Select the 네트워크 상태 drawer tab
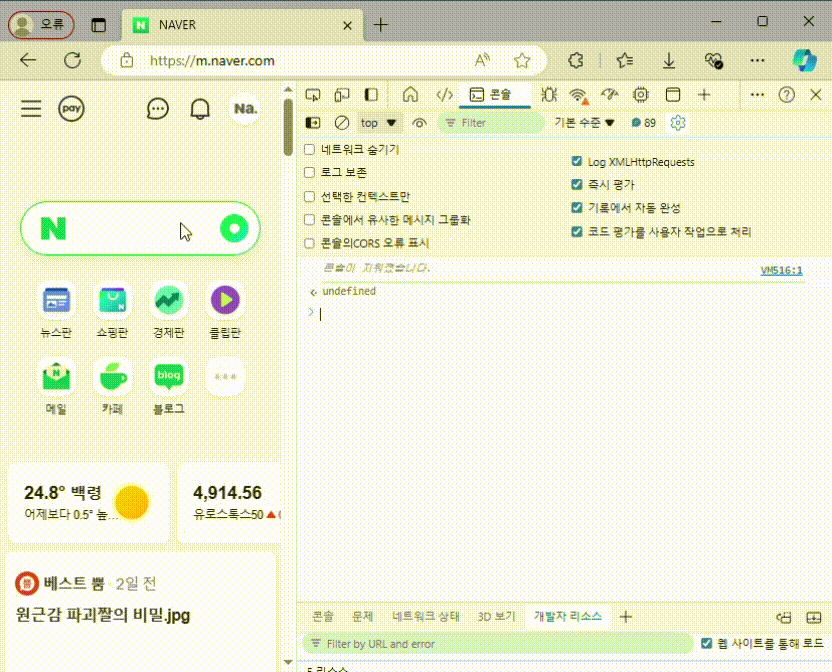 coord(426,617)
